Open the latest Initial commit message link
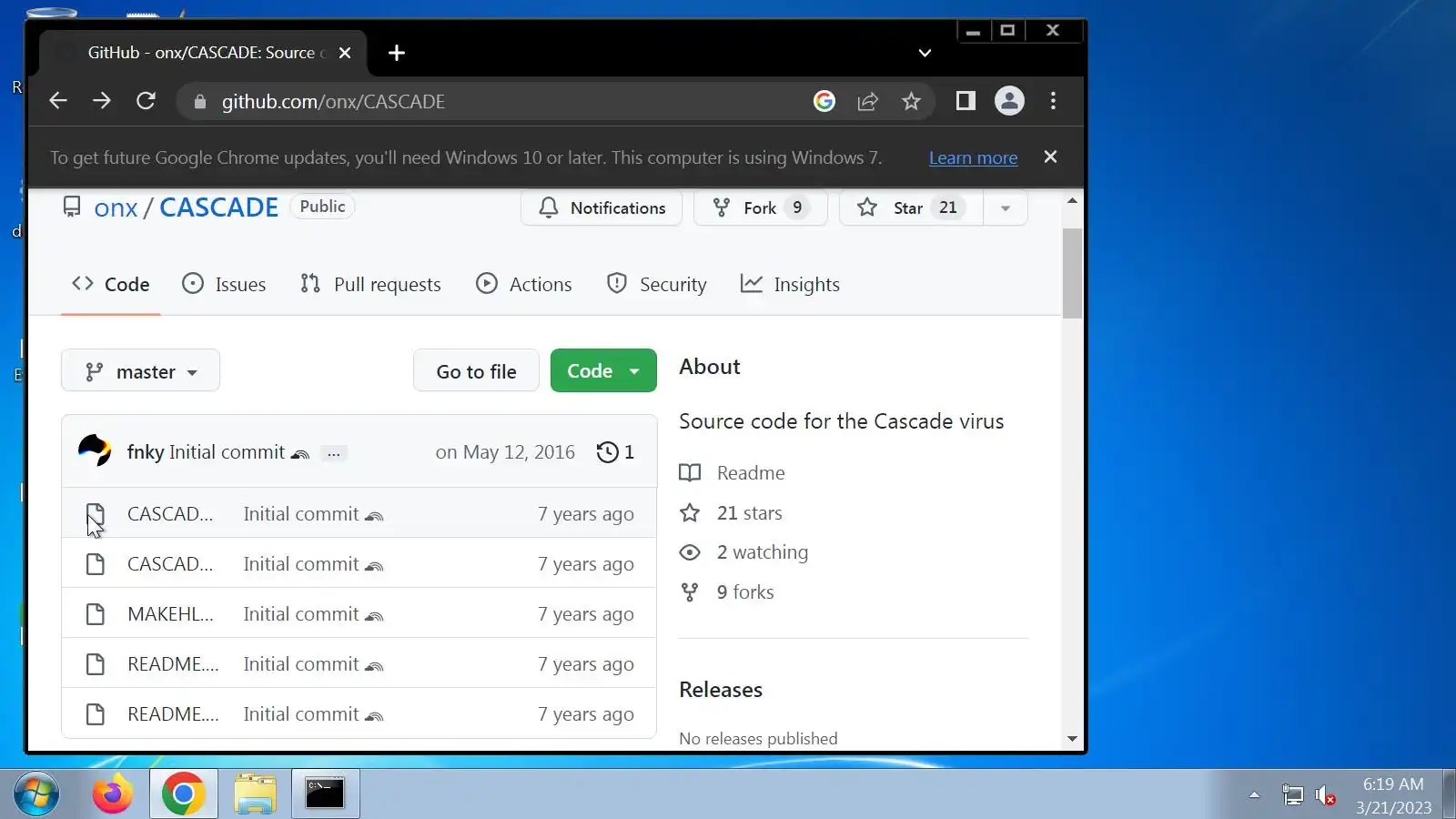Viewport: 1456px width, 819px height. pyautogui.click(x=227, y=452)
